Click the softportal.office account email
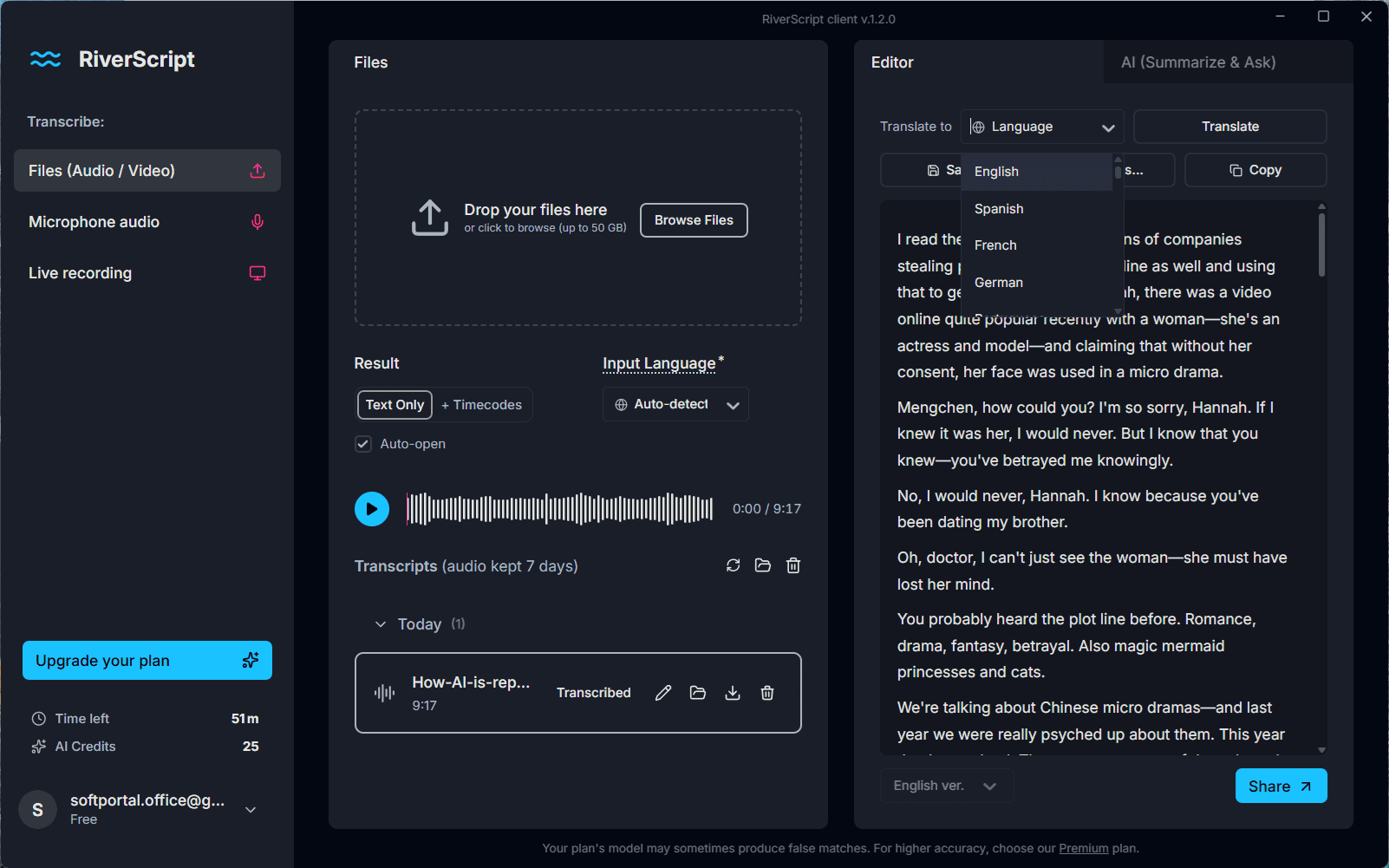Image resolution: width=1389 pixels, height=868 pixels. pos(147,800)
